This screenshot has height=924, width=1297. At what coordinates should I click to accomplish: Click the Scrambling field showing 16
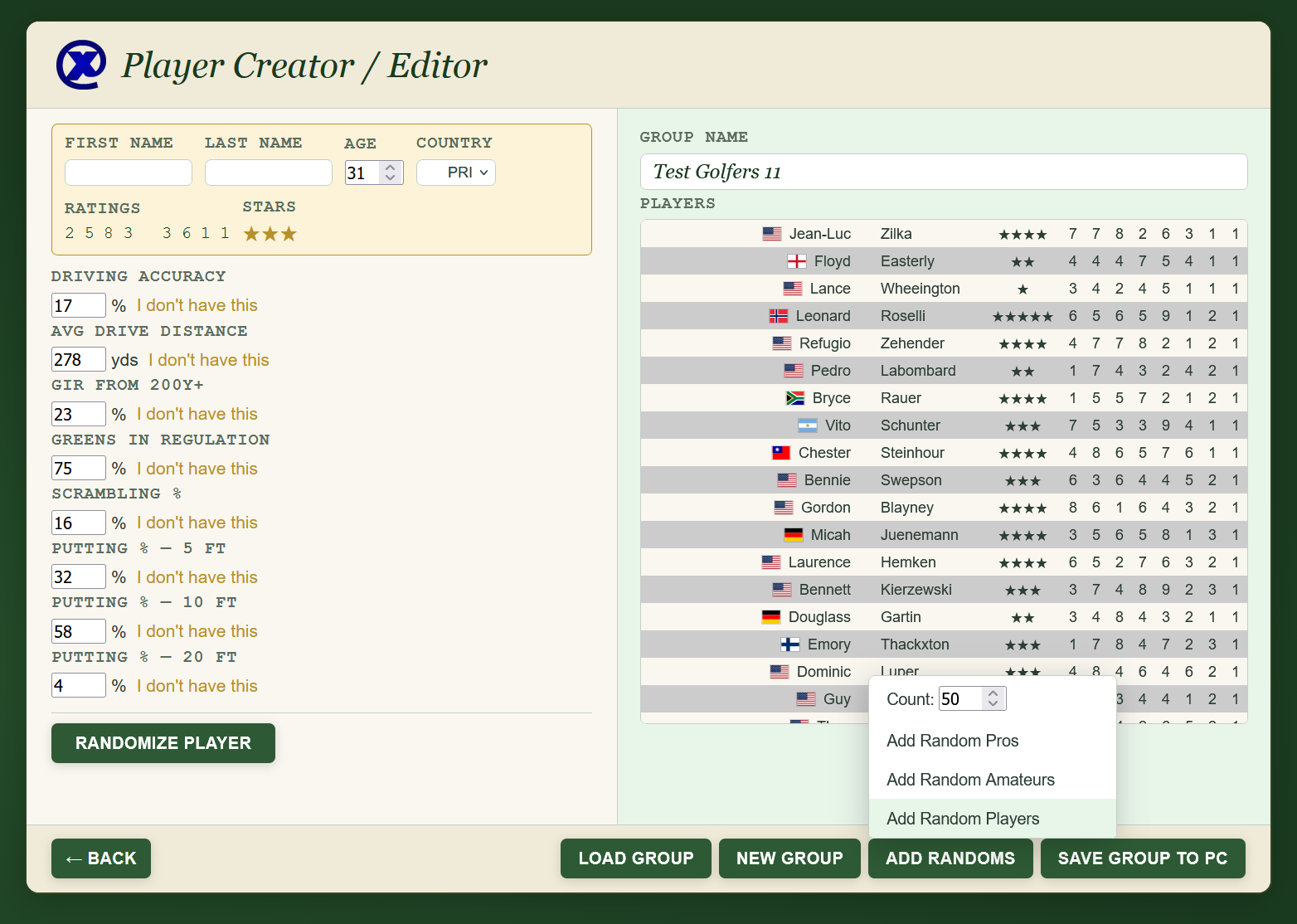(x=79, y=523)
